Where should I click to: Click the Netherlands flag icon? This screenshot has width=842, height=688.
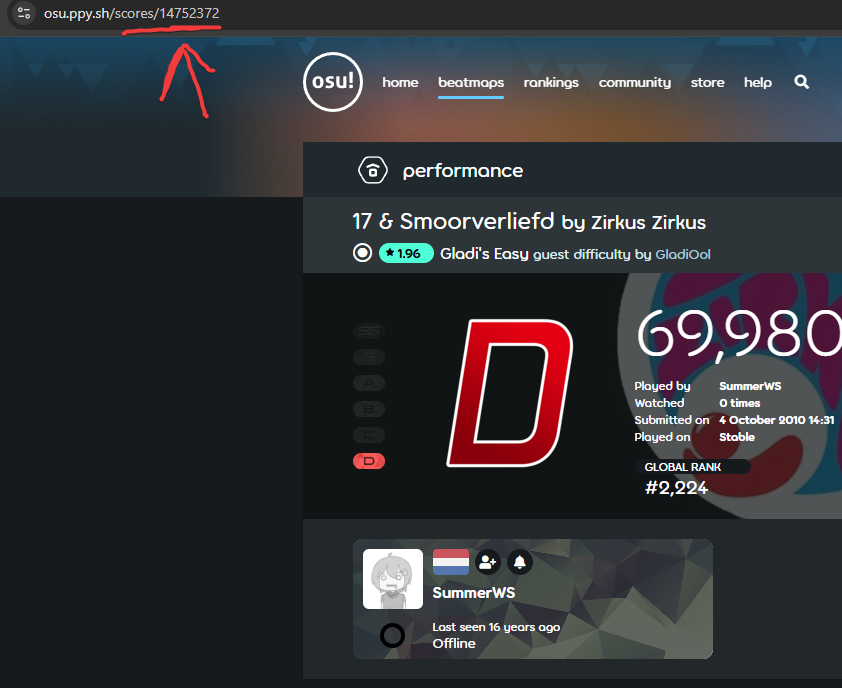coord(451,562)
